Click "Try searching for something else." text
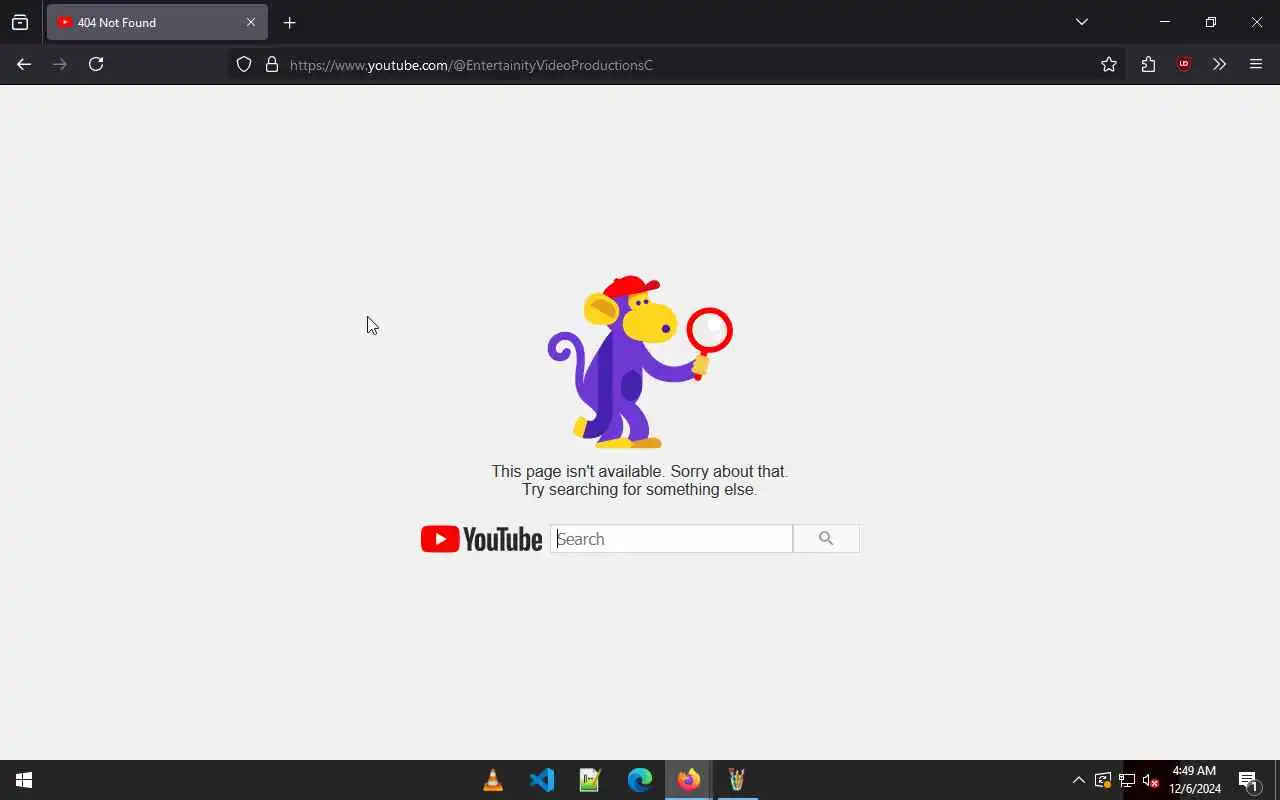 click(640, 490)
